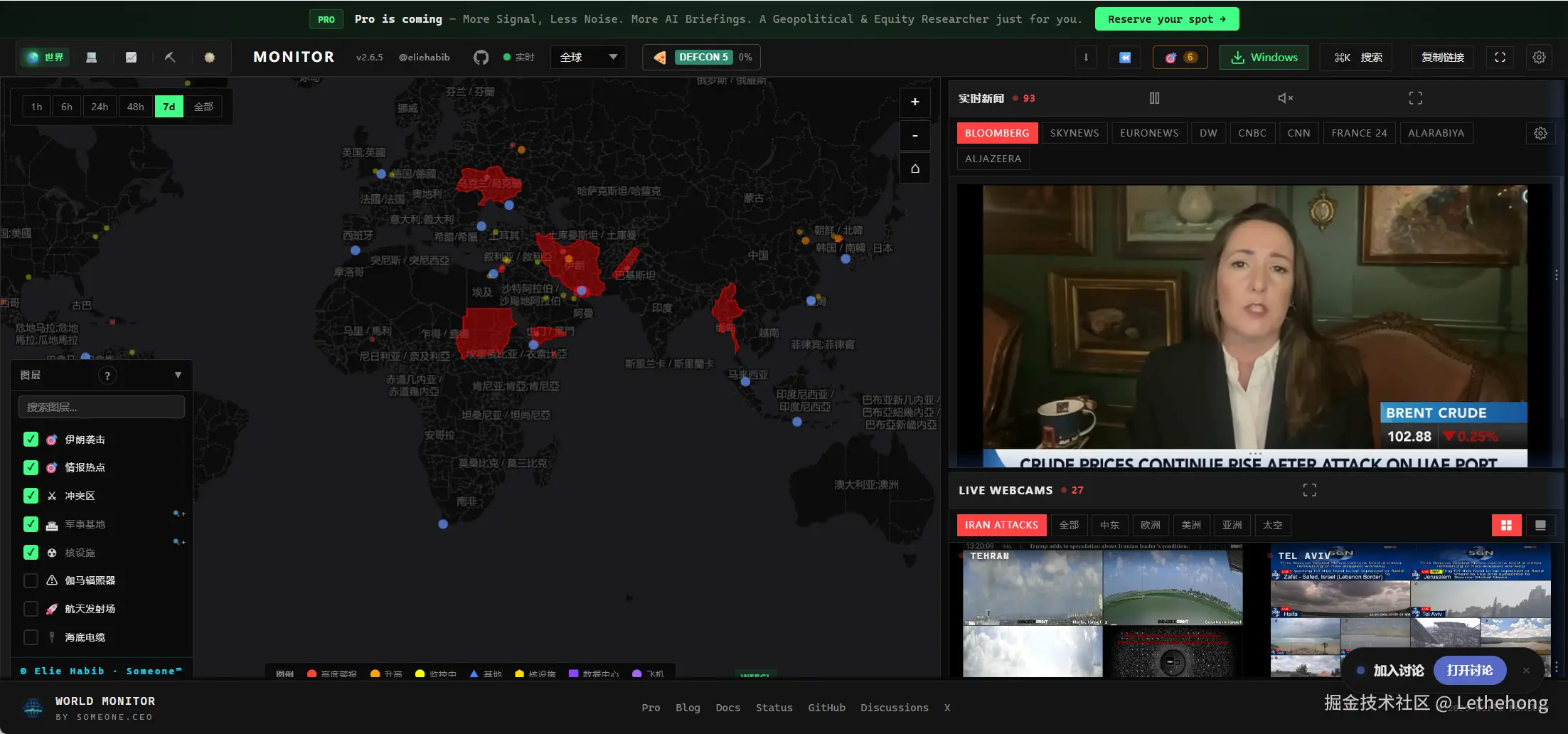Image resolution: width=1568 pixels, height=734 pixels.
Task: Click the down-arrow button in header
Action: click(x=1086, y=58)
